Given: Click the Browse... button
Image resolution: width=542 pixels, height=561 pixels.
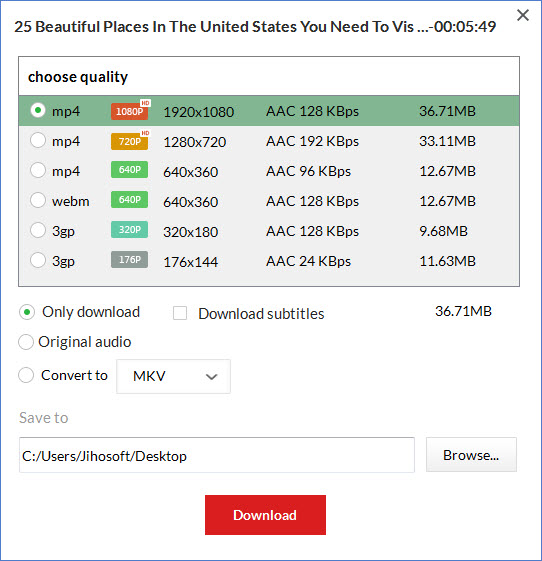Looking at the screenshot, I should coord(471,455).
